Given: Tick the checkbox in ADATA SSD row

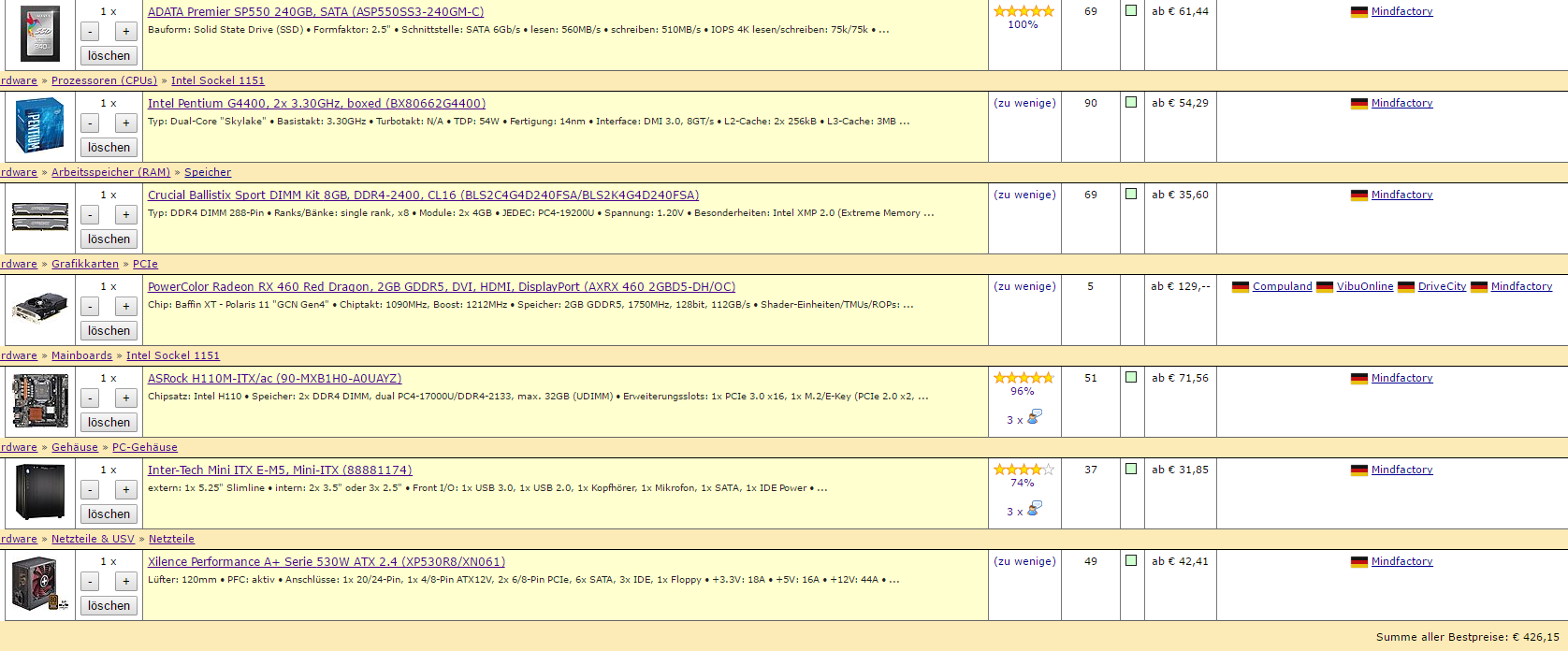Looking at the screenshot, I should tap(1131, 10).
